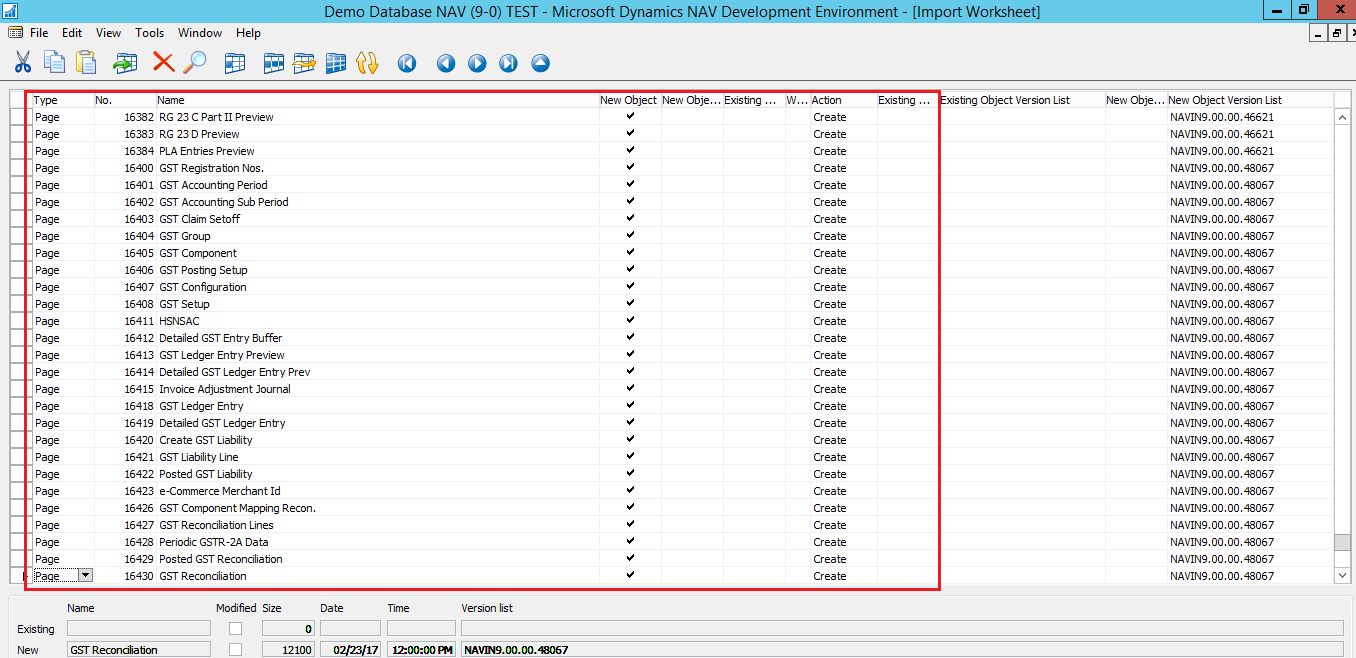Click the table icon left of the orange-arrow table
Screen dimensions: 1356x658
274,63
